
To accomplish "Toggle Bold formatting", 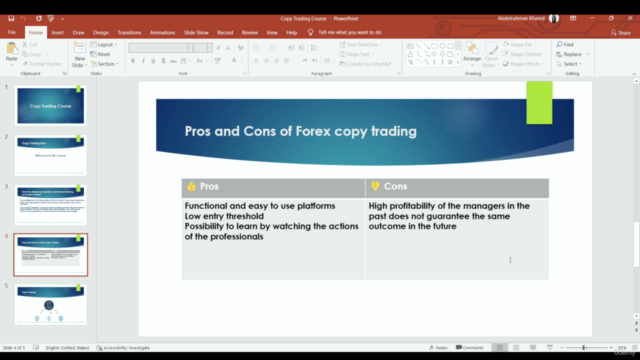I will coord(133,61).
